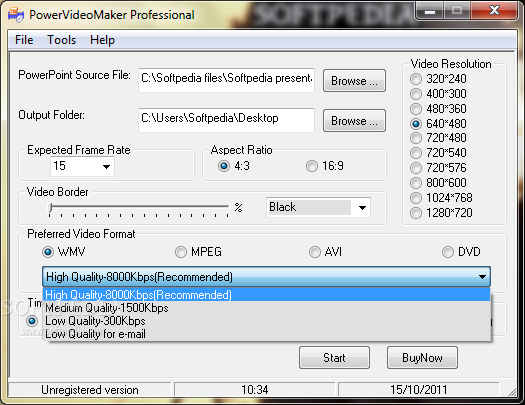Choose DVD video format

(x=461, y=252)
